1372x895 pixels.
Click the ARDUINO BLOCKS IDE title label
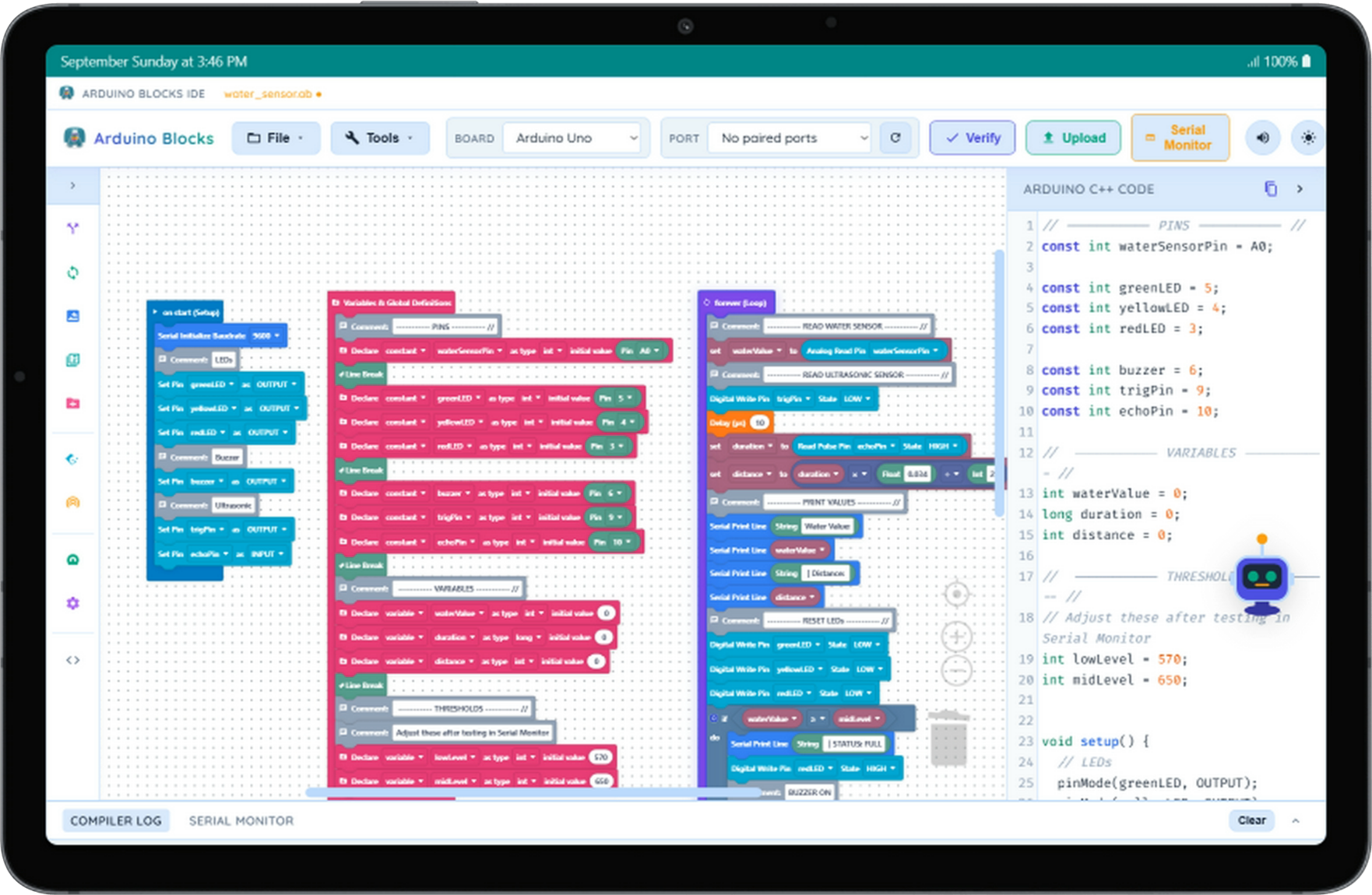pos(143,94)
